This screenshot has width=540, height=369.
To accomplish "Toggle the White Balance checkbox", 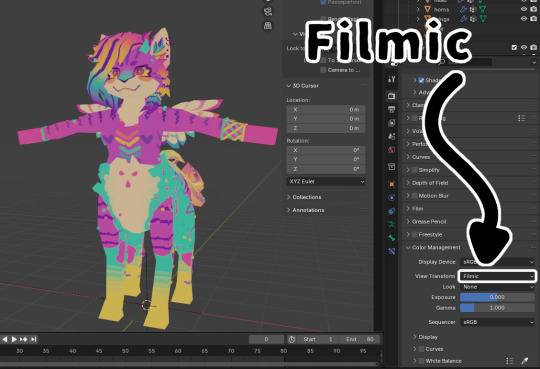I will (x=421, y=361).
